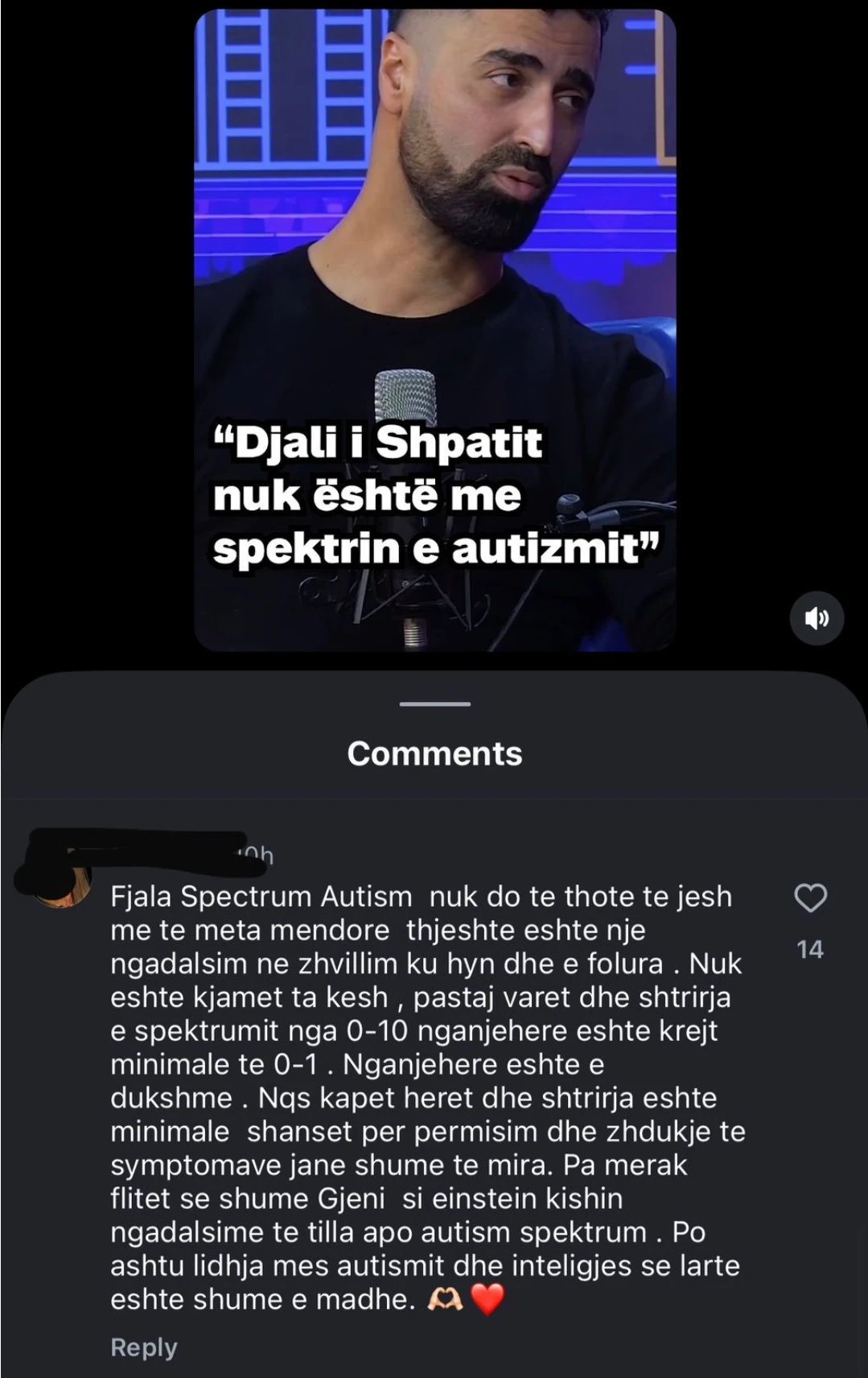Select the Comments header title
The width and height of the screenshot is (868, 1378).
point(434,753)
